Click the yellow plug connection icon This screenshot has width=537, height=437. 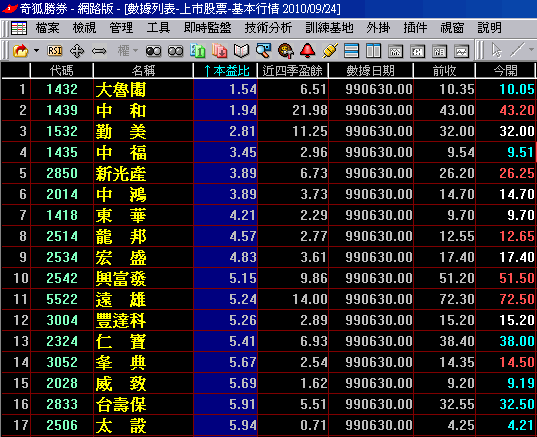tap(330, 51)
